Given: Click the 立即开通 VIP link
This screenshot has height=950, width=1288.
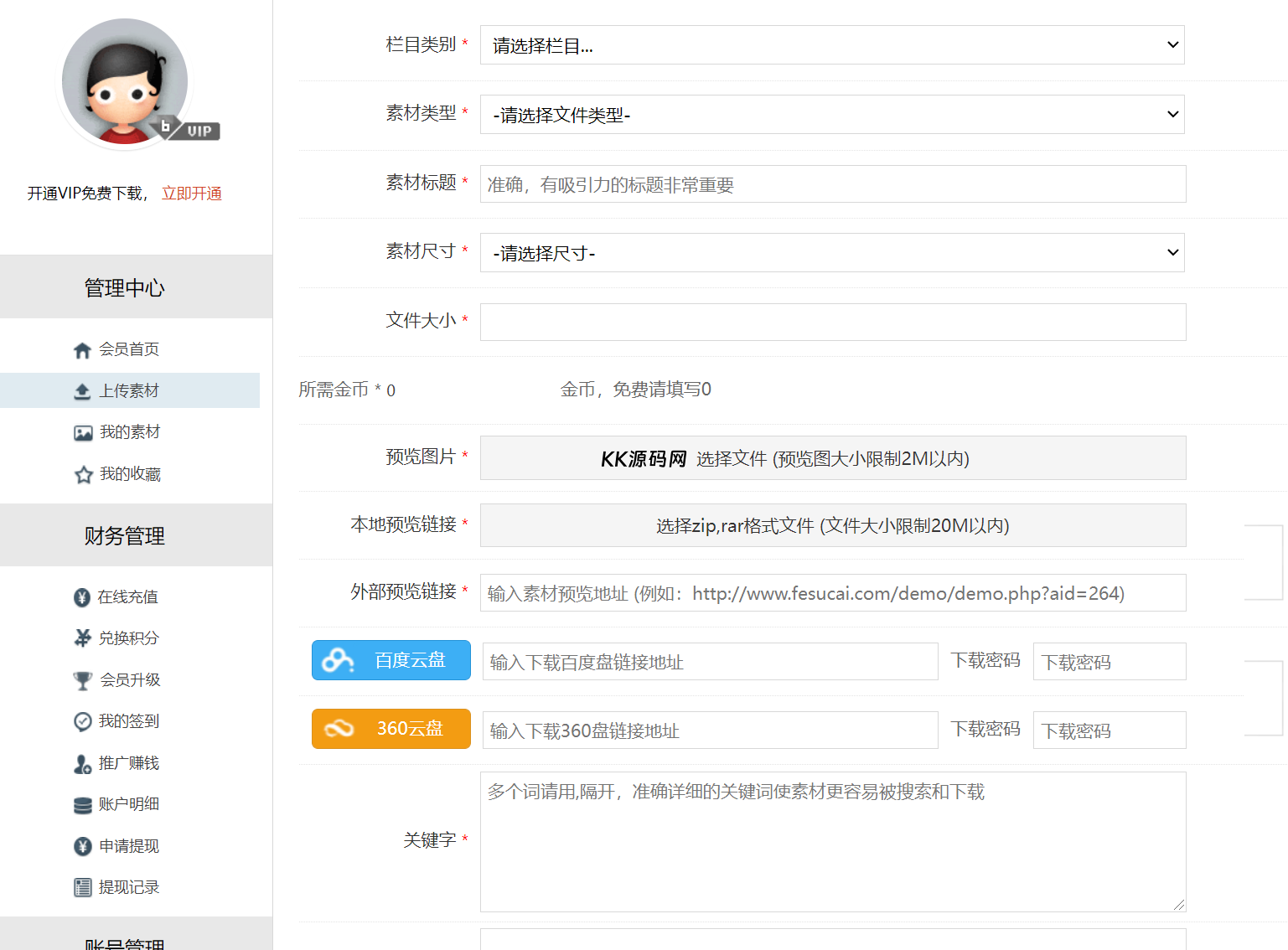Looking at the screenshot, I should tap(192, 194).
